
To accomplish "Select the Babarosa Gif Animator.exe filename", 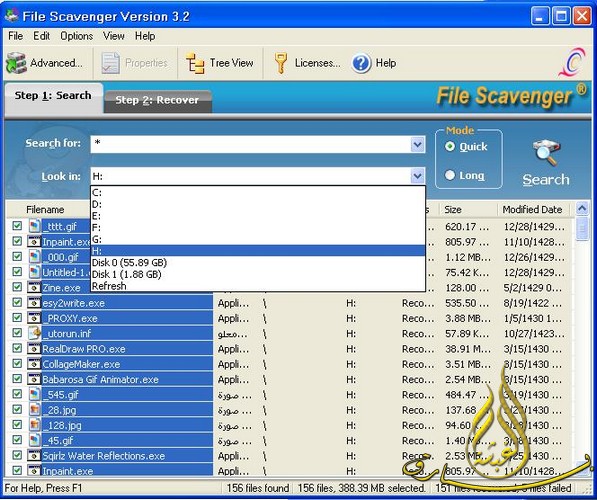I will 101,380.
